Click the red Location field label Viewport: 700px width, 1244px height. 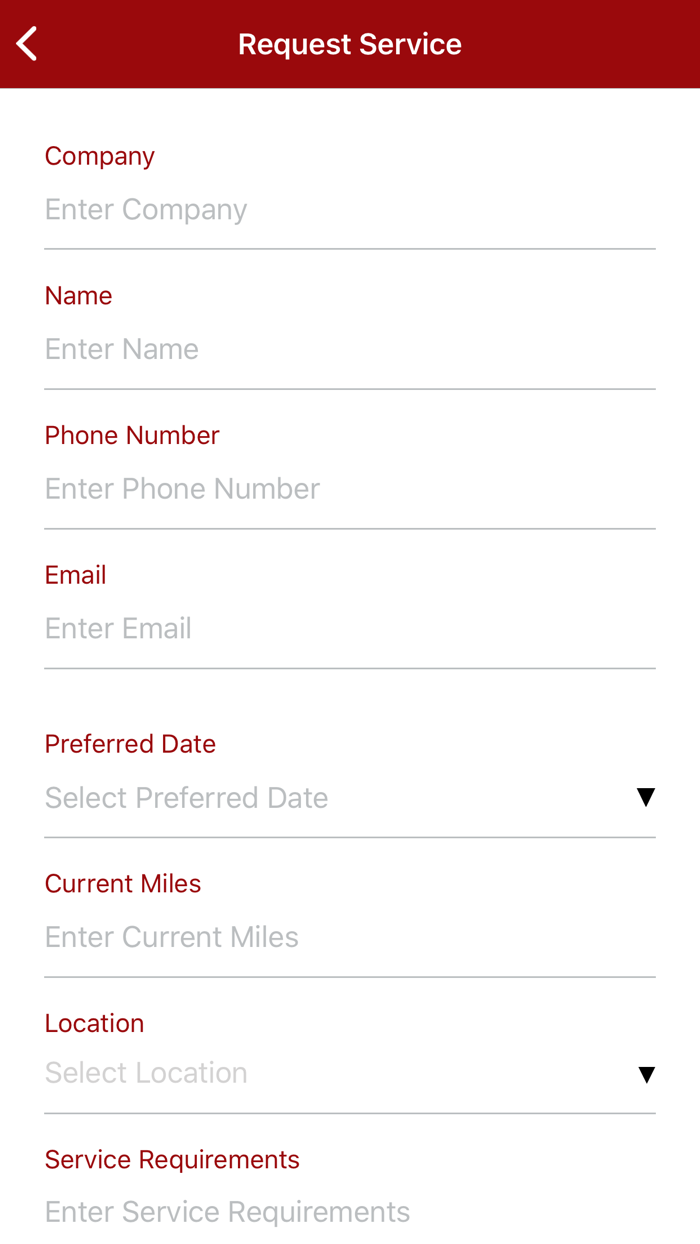click(x=95, y=1024)
